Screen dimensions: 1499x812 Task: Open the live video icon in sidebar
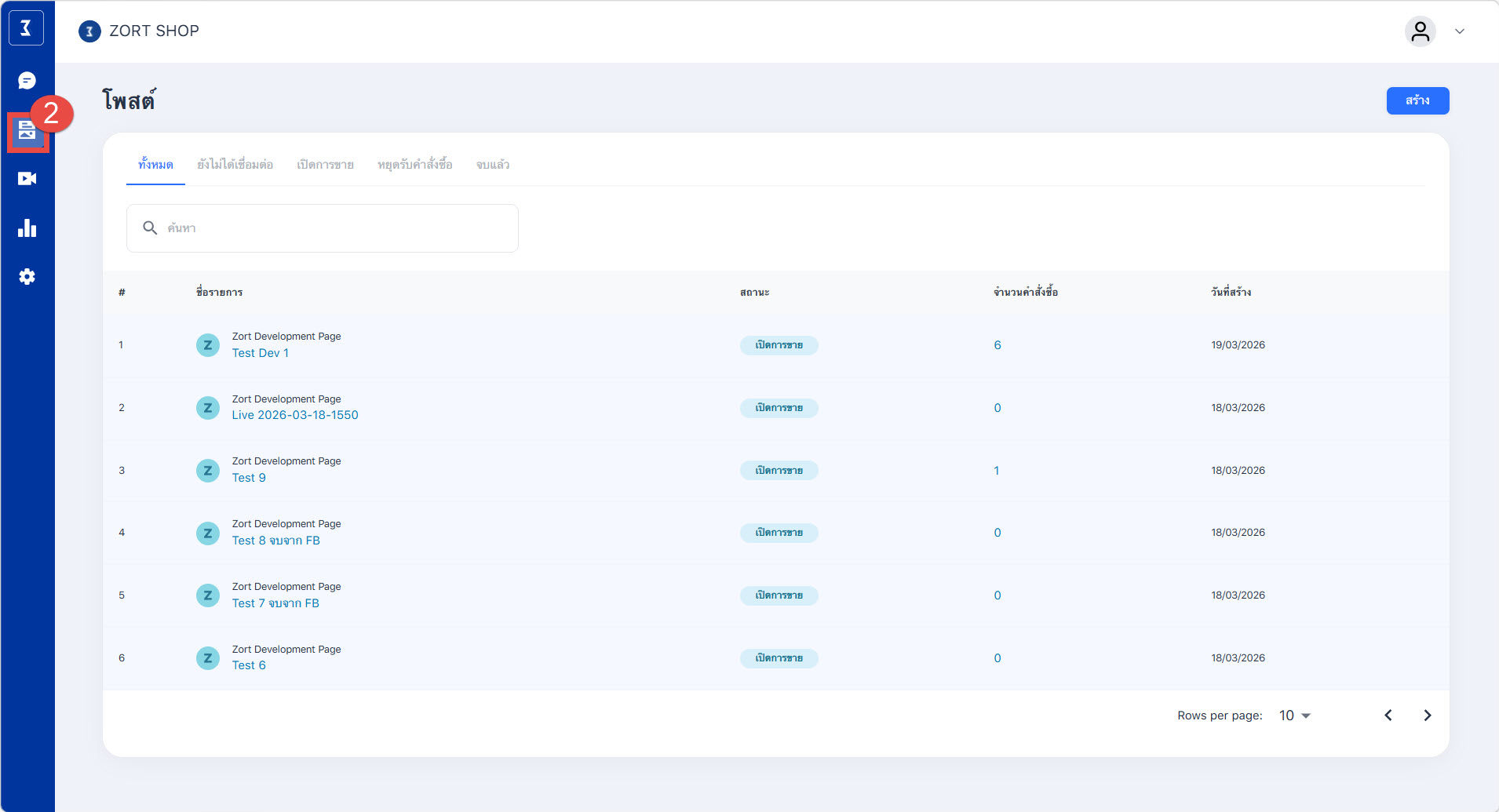[27, 179]
